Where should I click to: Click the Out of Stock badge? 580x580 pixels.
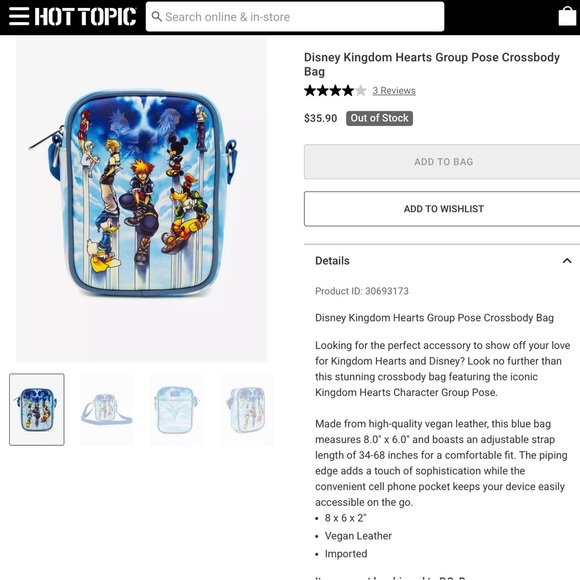coord(379,118)
